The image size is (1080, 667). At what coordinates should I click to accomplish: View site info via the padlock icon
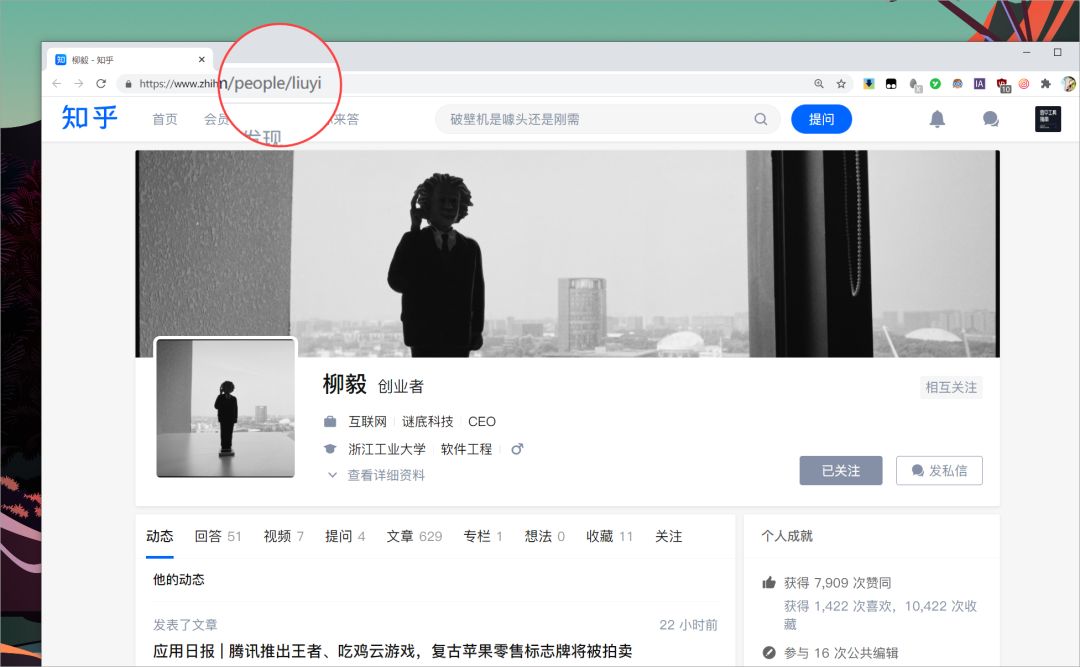click(128, 84)
